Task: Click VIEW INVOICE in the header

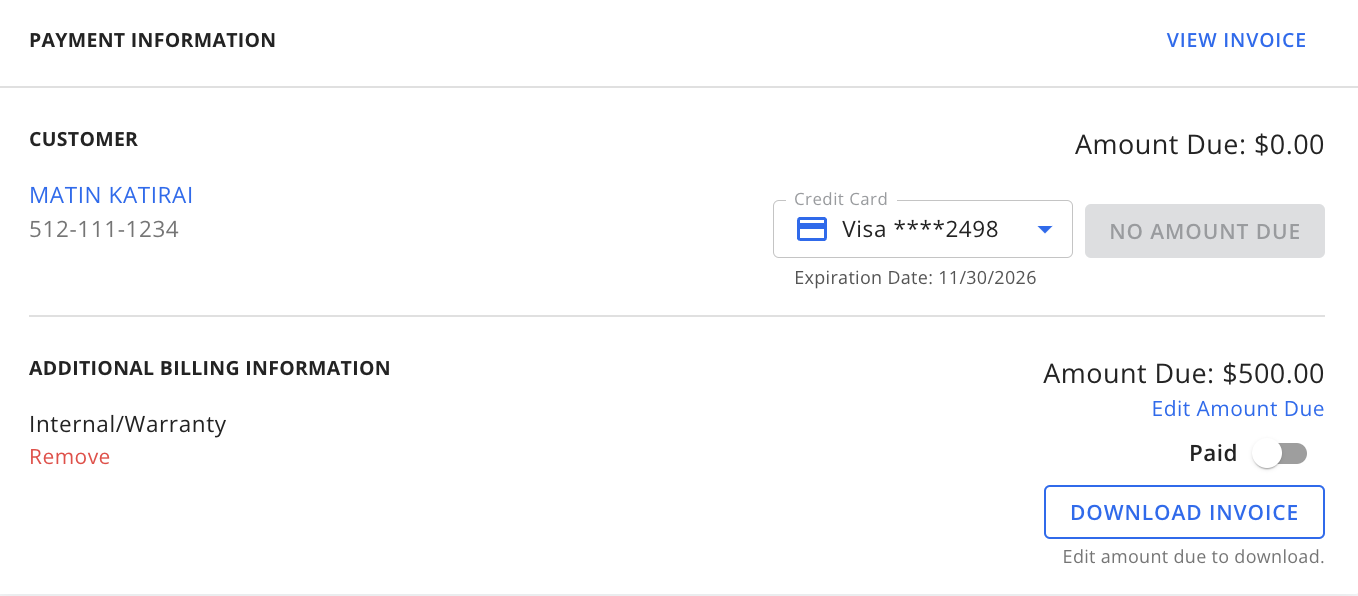Action: tap(1236, 40)
